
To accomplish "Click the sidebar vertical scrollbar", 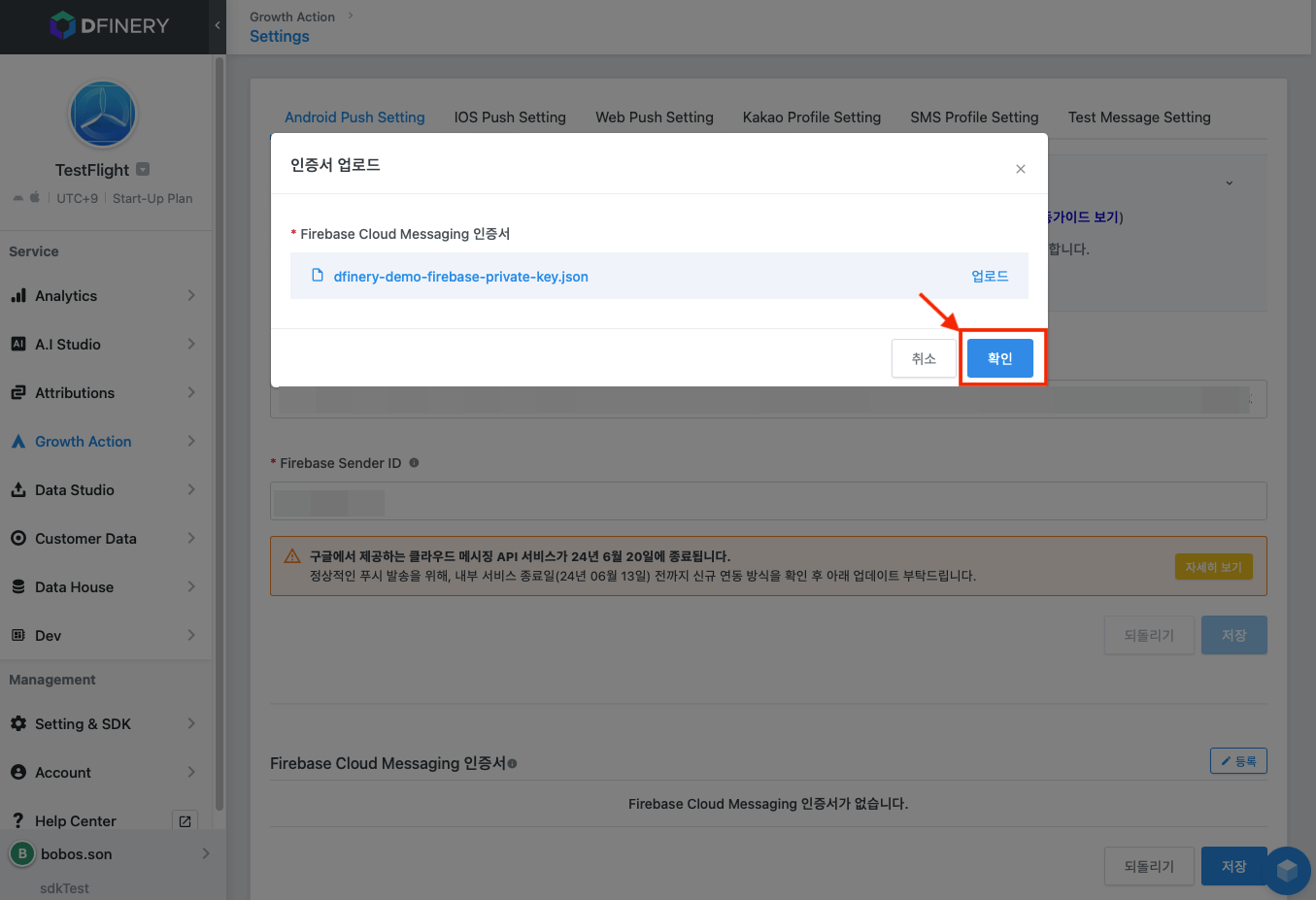I will 219,435.
